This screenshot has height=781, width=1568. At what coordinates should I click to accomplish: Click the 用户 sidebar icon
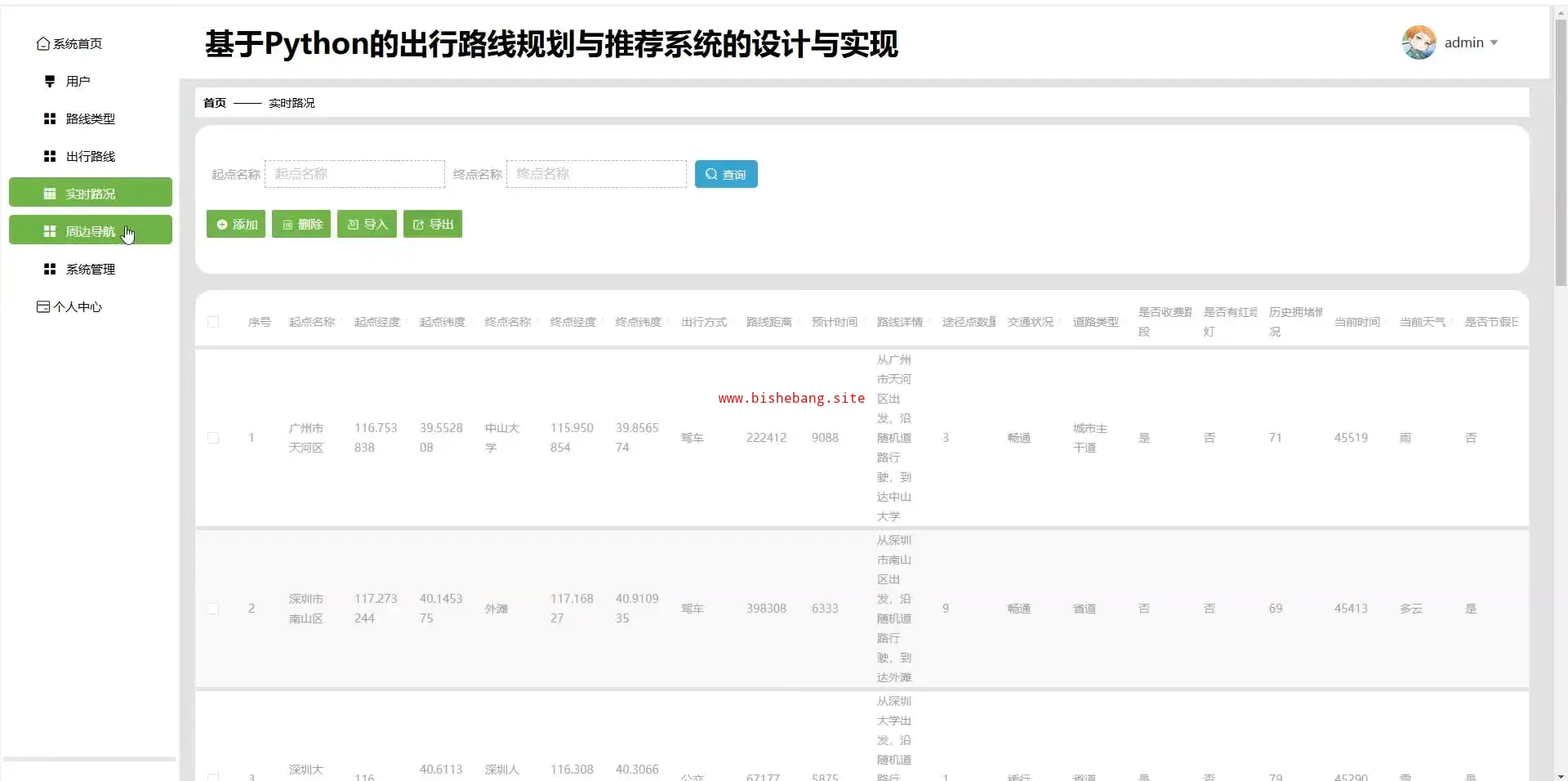50,82
